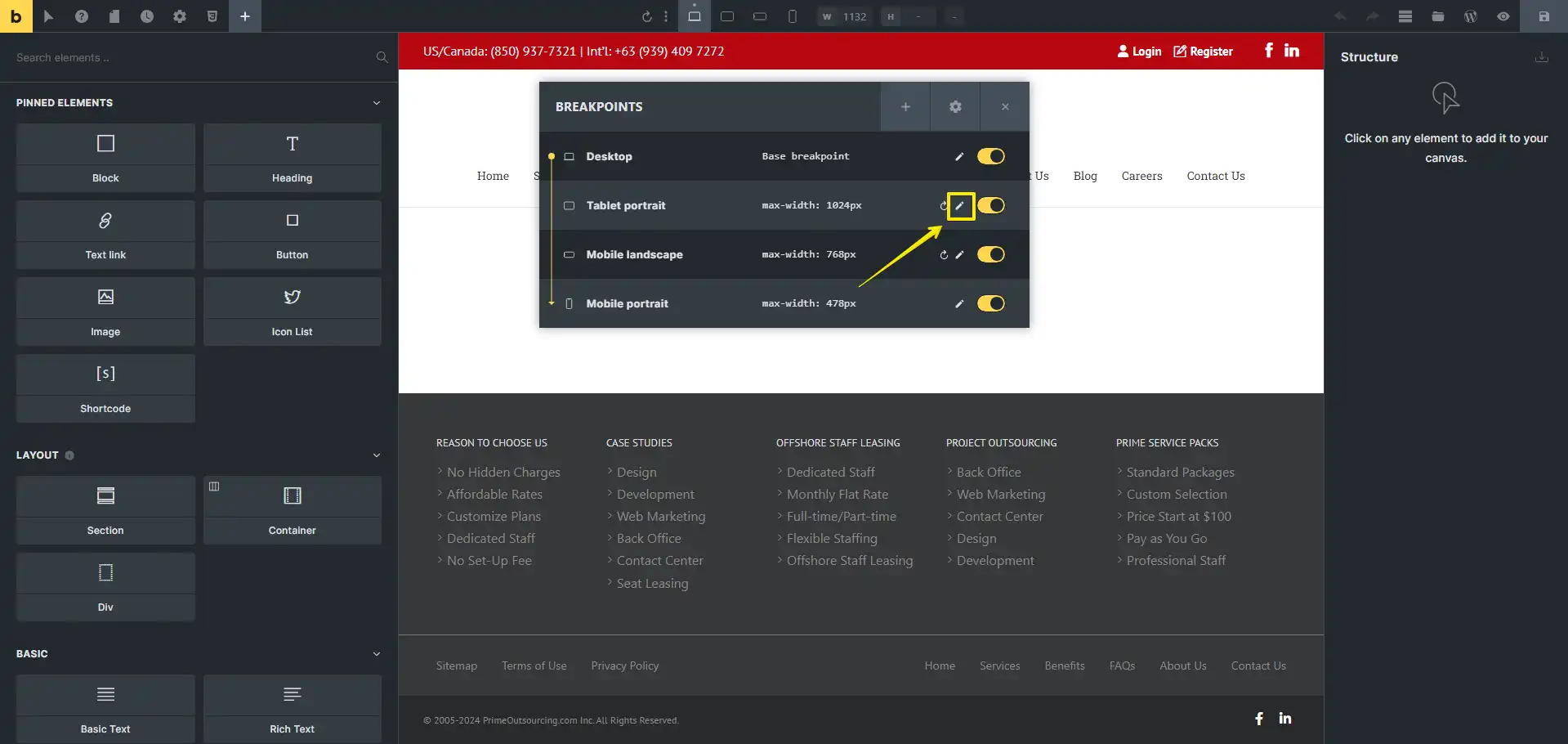The width and height of the screenshot is (1568, 744).
Task: Open the help question-mark icon
Action: (x=82, y=16)
